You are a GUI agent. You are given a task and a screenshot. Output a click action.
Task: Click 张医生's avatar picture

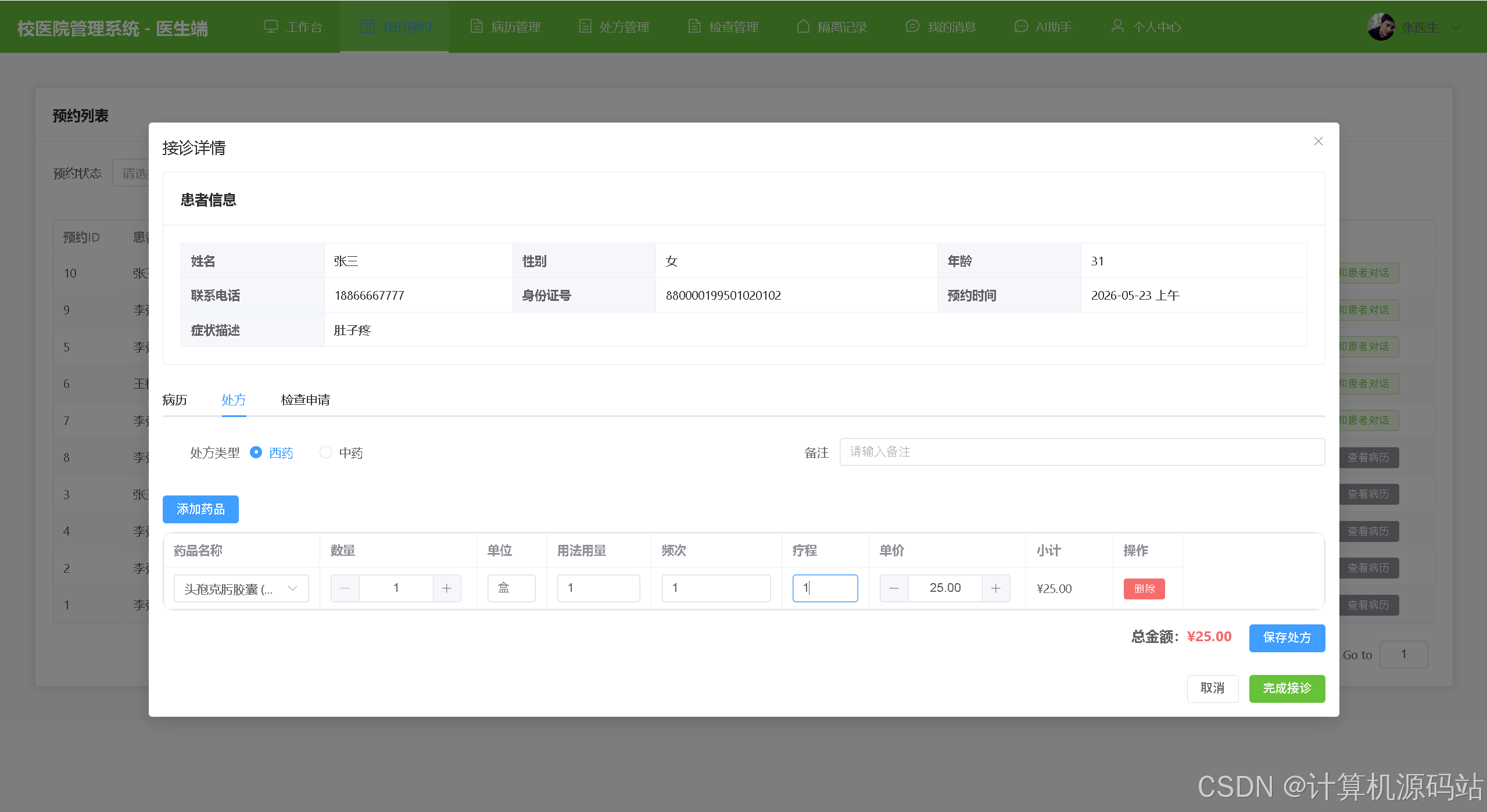[x=1381, y=27]
